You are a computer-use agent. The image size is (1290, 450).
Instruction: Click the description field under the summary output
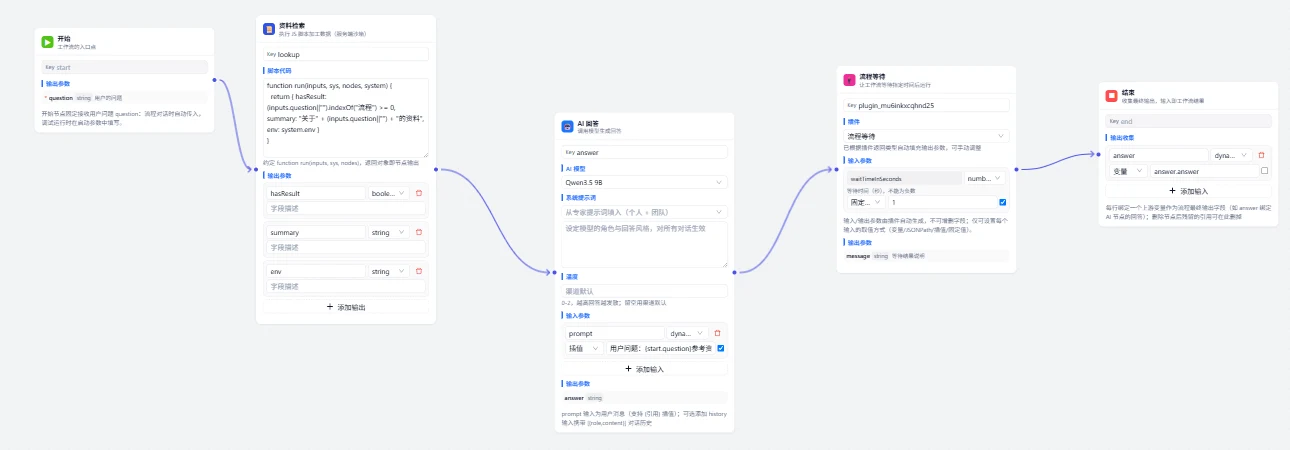pyautogui.click(x=345, y=247)
